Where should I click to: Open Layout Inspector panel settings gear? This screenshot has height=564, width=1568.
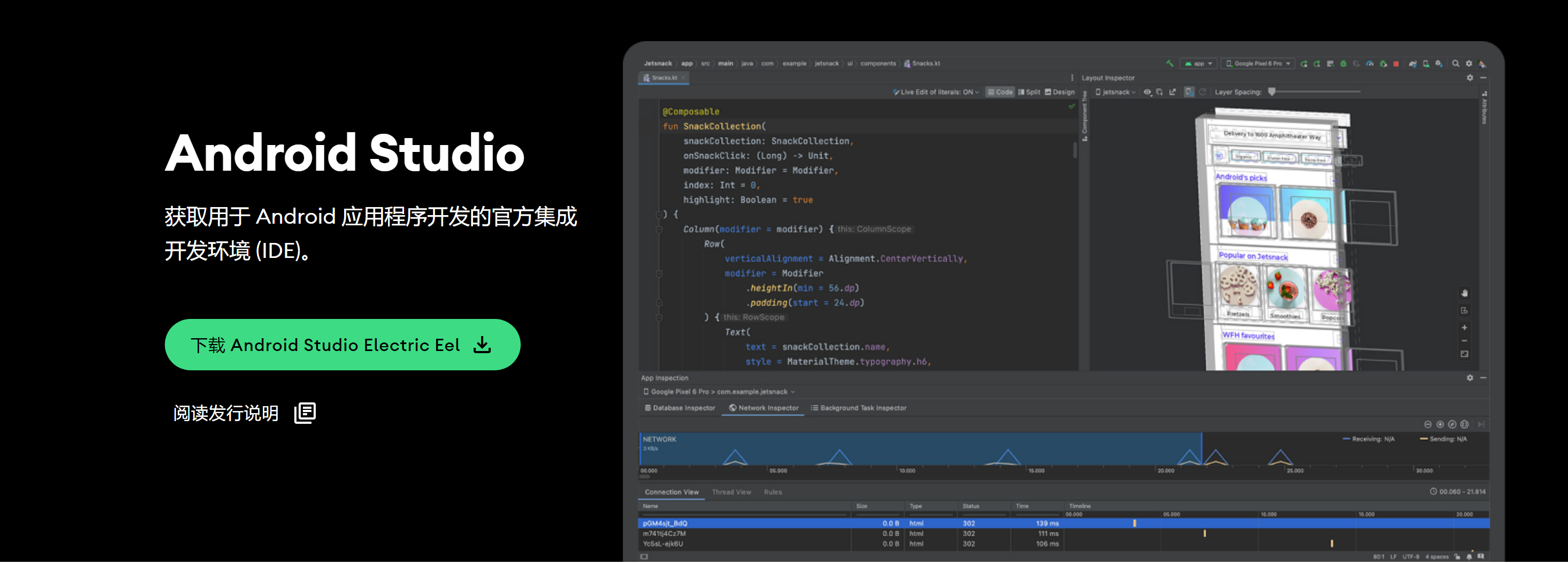click(x=1470, y=78)
